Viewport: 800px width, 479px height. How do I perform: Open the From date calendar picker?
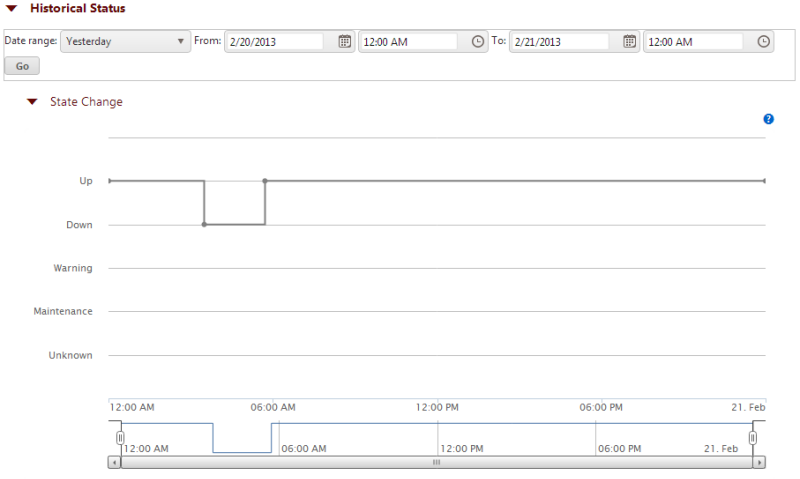tap(345, 41)
